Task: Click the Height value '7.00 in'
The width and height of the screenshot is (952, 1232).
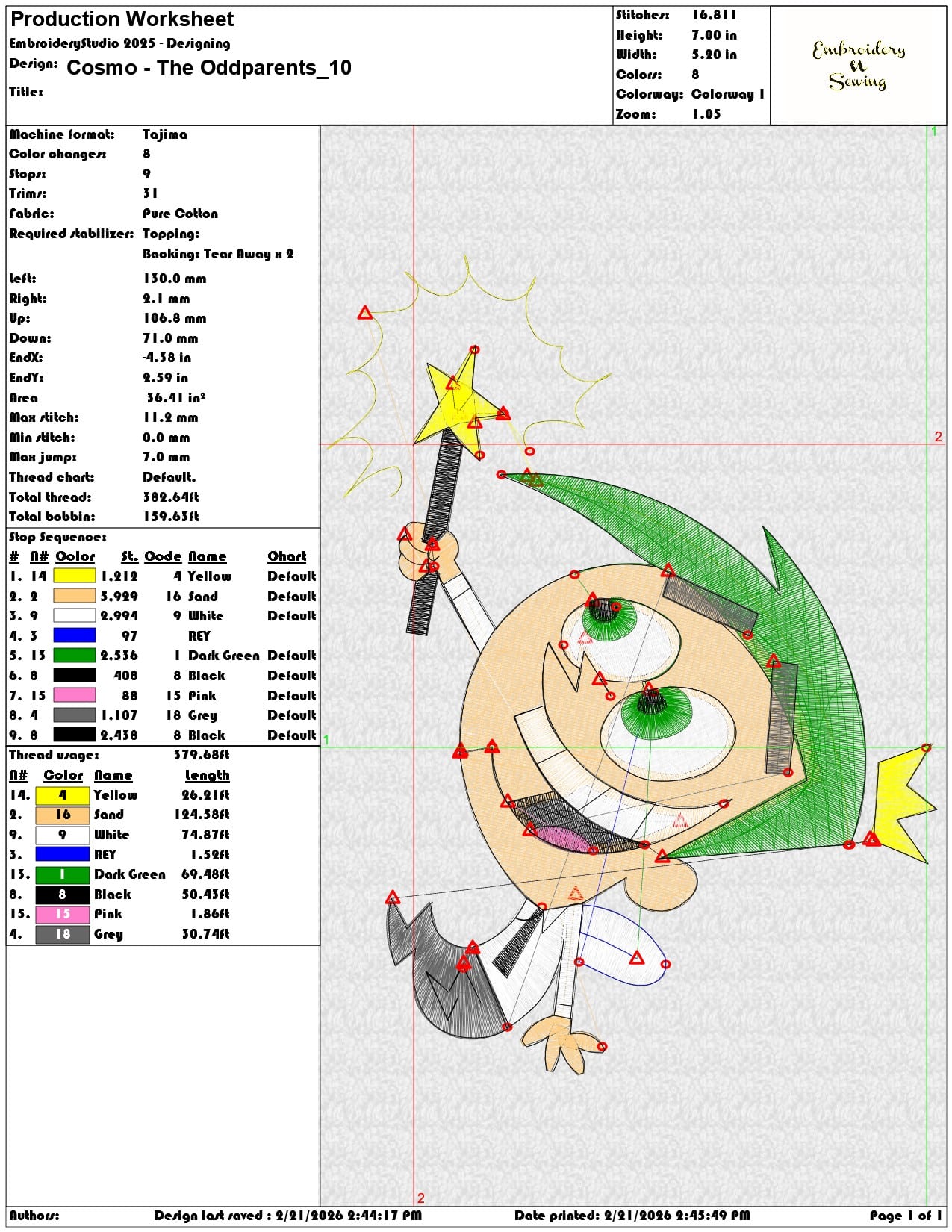Action: [714, 35]
